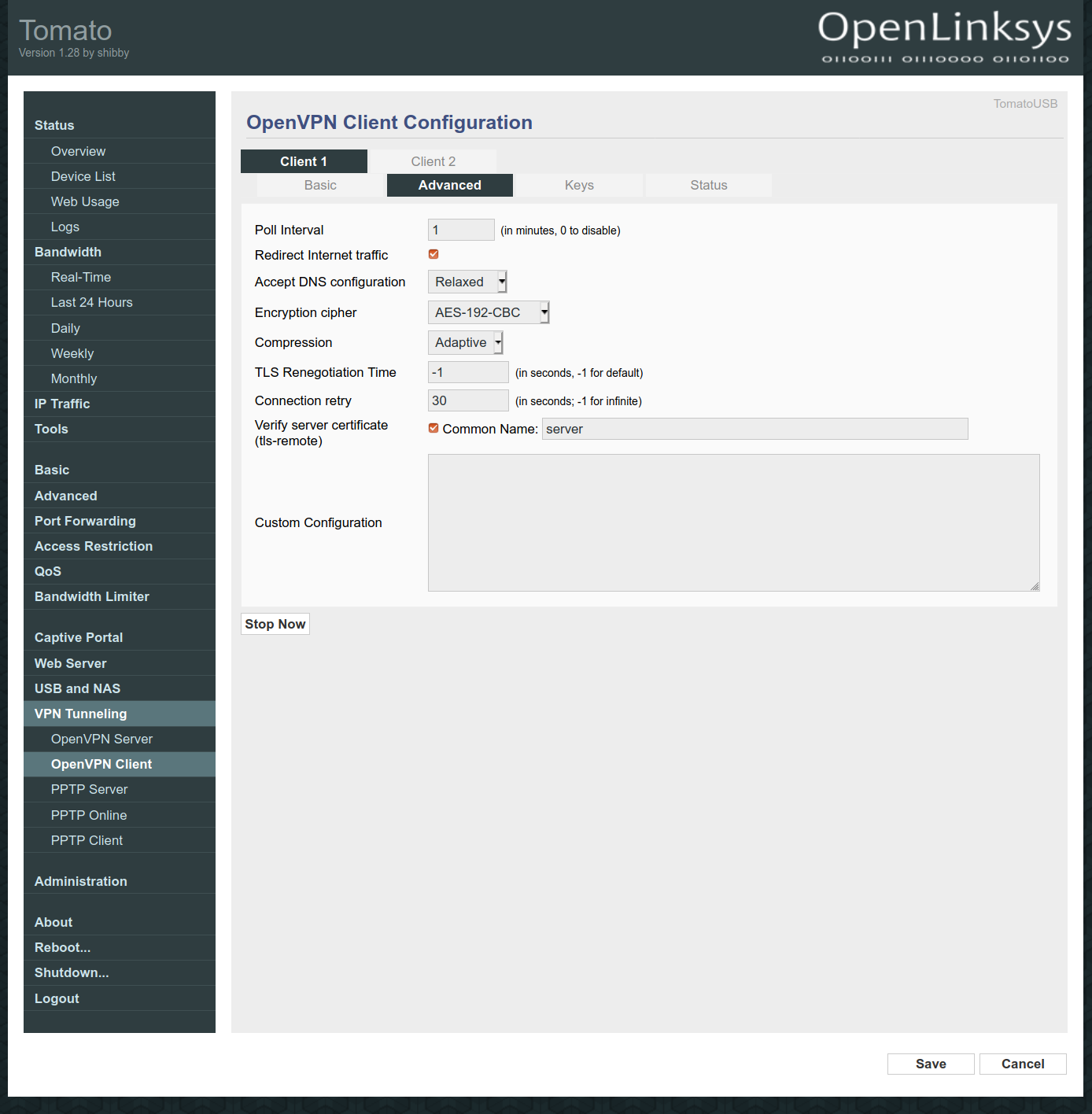Screen dimensions: 1092x1114
Task: Navigate to the PPTP Server section
Action: 89,789
